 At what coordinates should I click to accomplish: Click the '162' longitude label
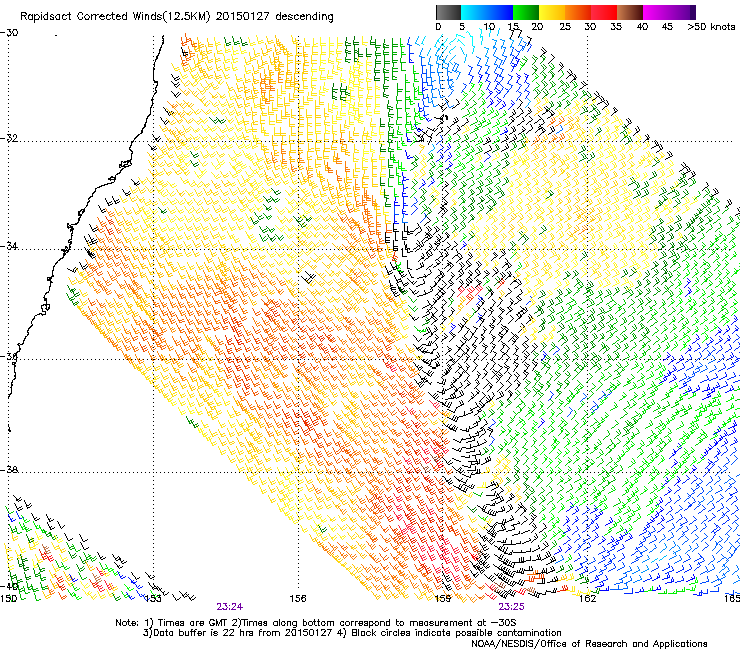[x=588, y=599]
